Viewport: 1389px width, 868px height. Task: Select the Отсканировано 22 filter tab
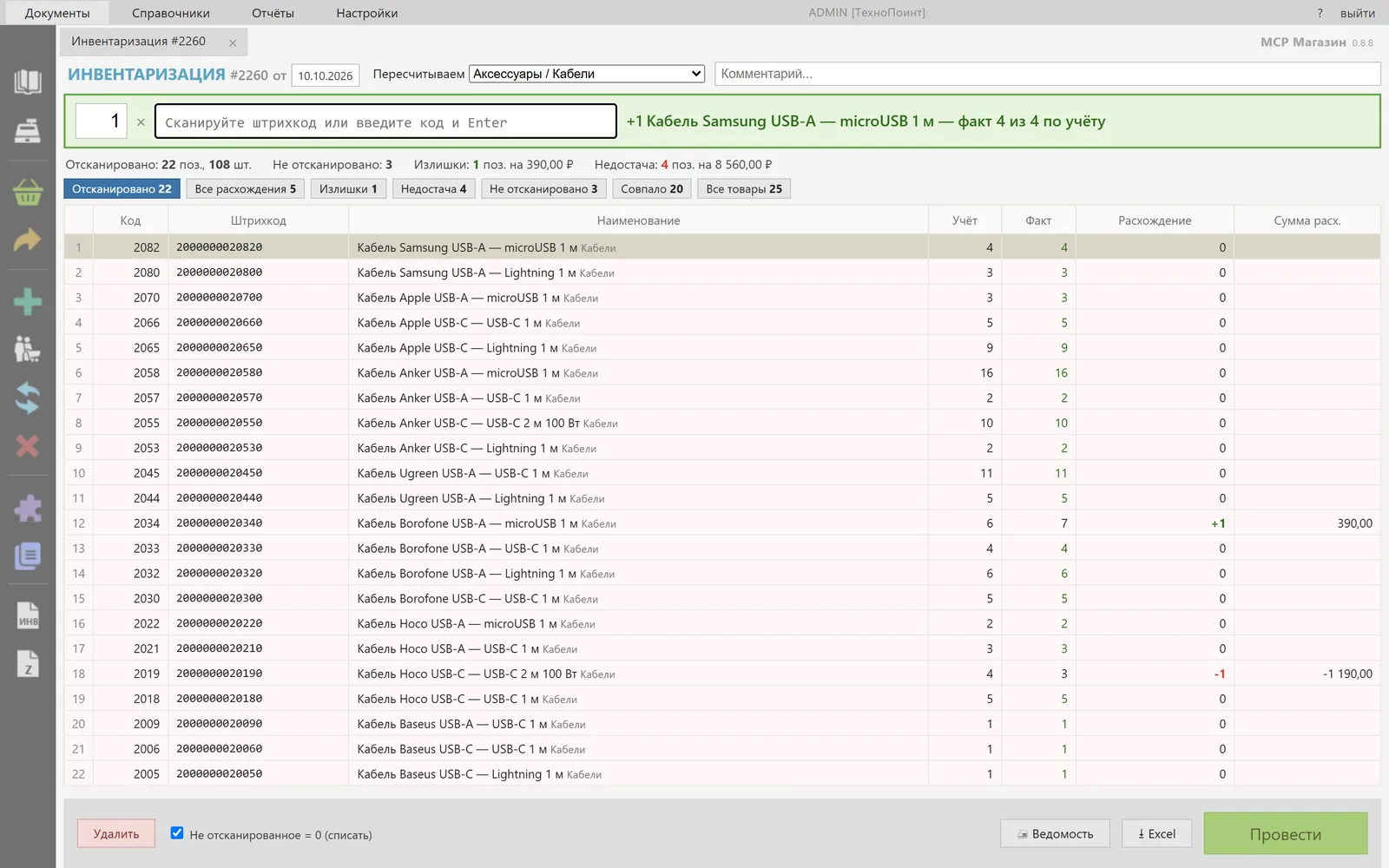122,189
